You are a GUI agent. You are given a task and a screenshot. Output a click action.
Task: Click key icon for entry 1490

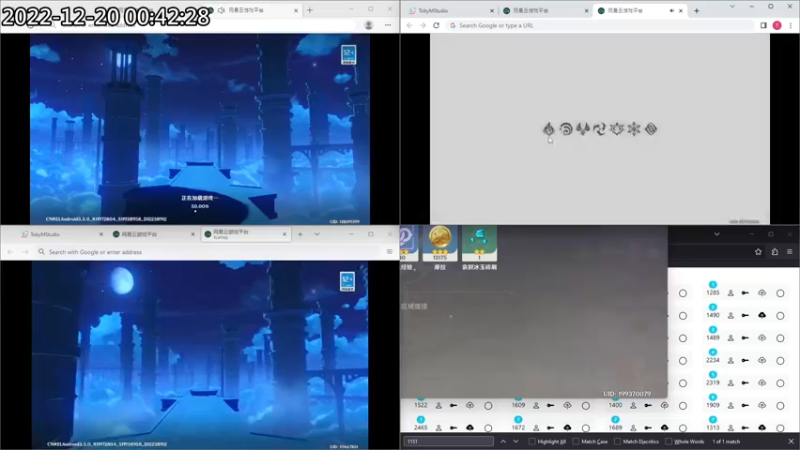[x=745, y=315]
